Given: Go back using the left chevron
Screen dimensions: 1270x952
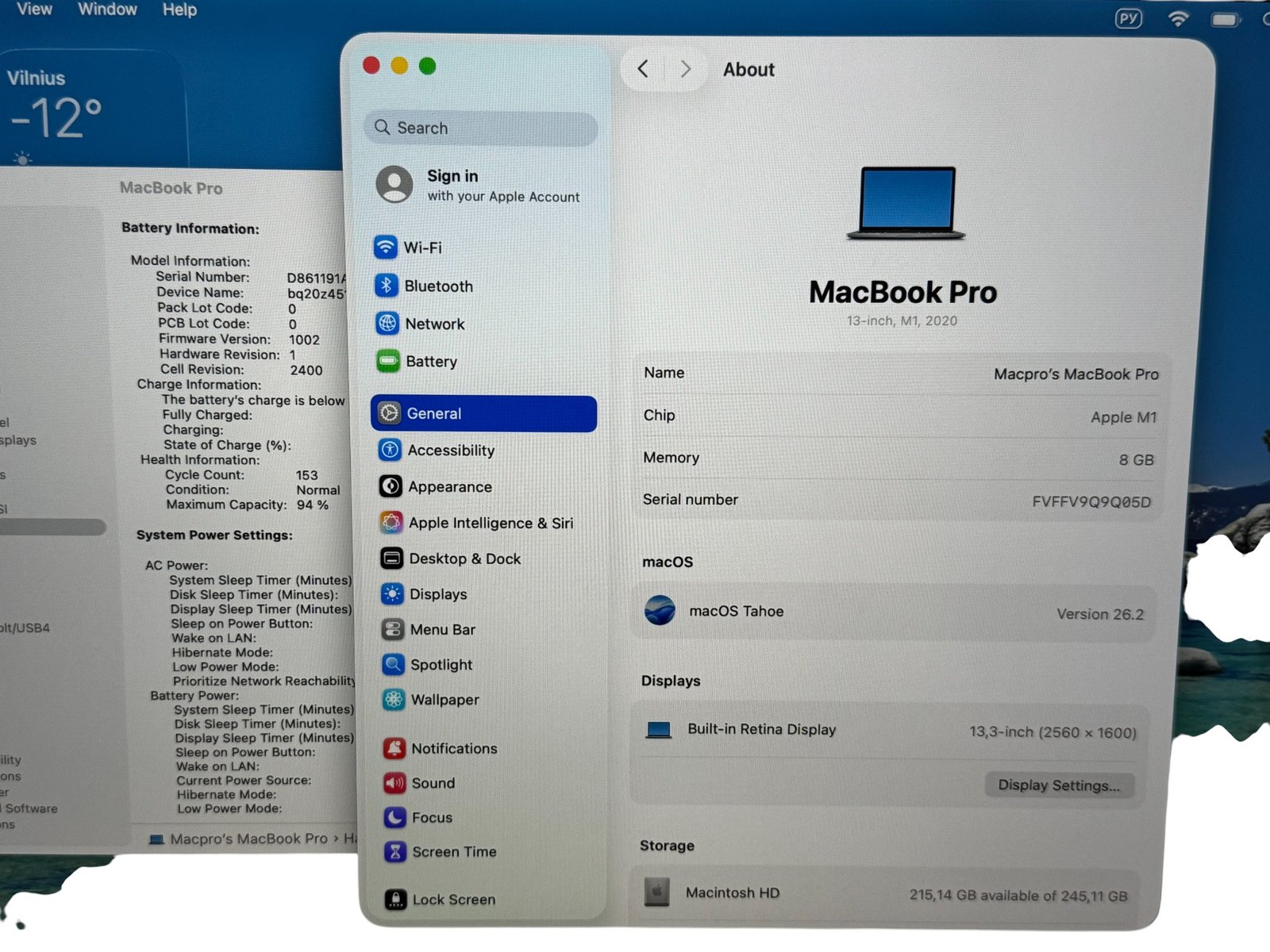Looking at the screenshot, I should point(644,69).
